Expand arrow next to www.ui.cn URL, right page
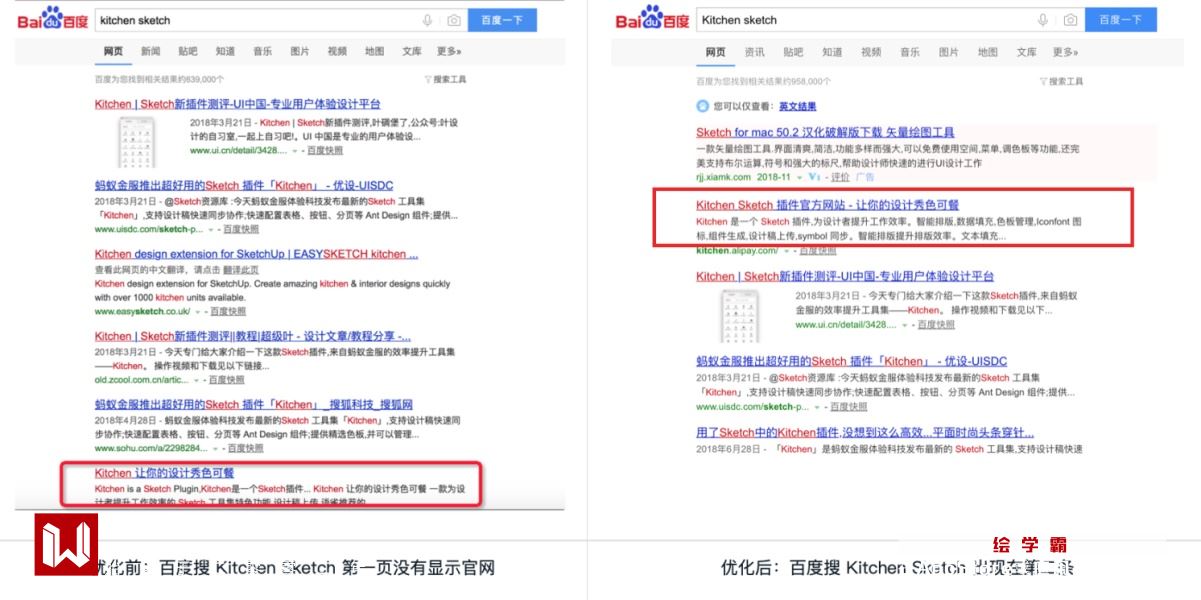The width and height of the screenshot is (1201, 600). pyautogui.click(x=905, y=324)
